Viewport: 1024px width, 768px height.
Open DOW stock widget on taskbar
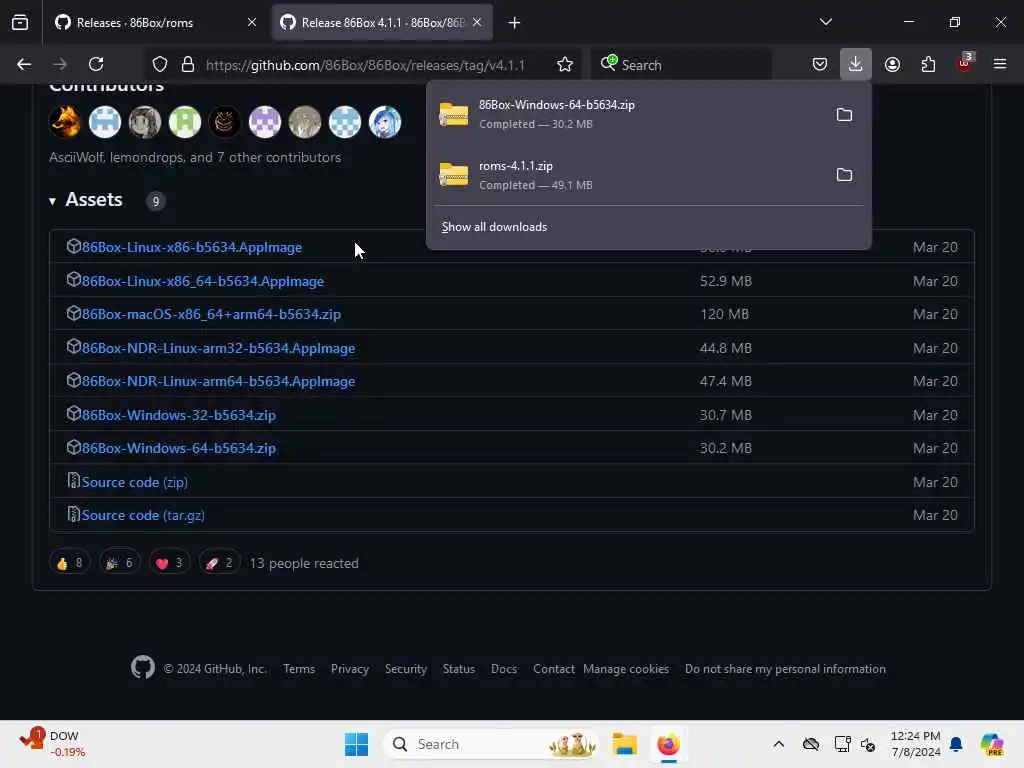click(x=52, y=743)
